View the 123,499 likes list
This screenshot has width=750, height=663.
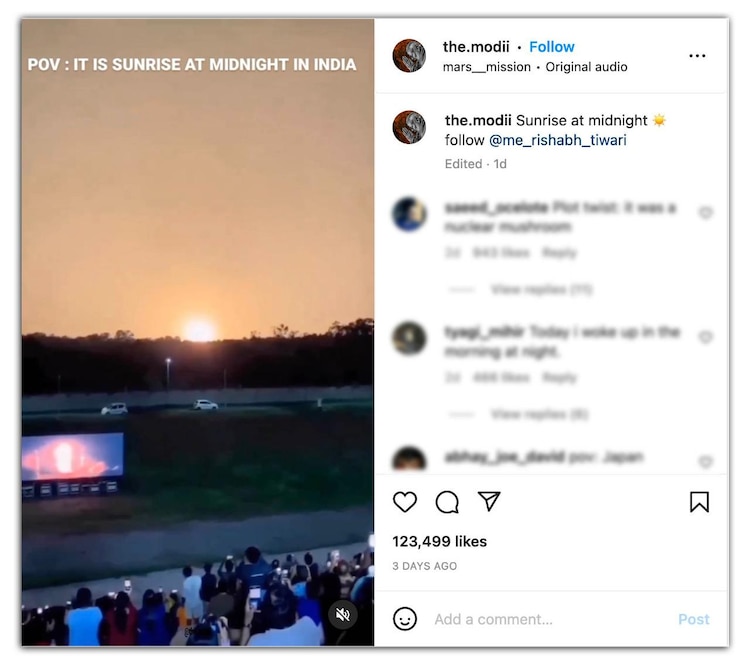click(x=440, y=541)
